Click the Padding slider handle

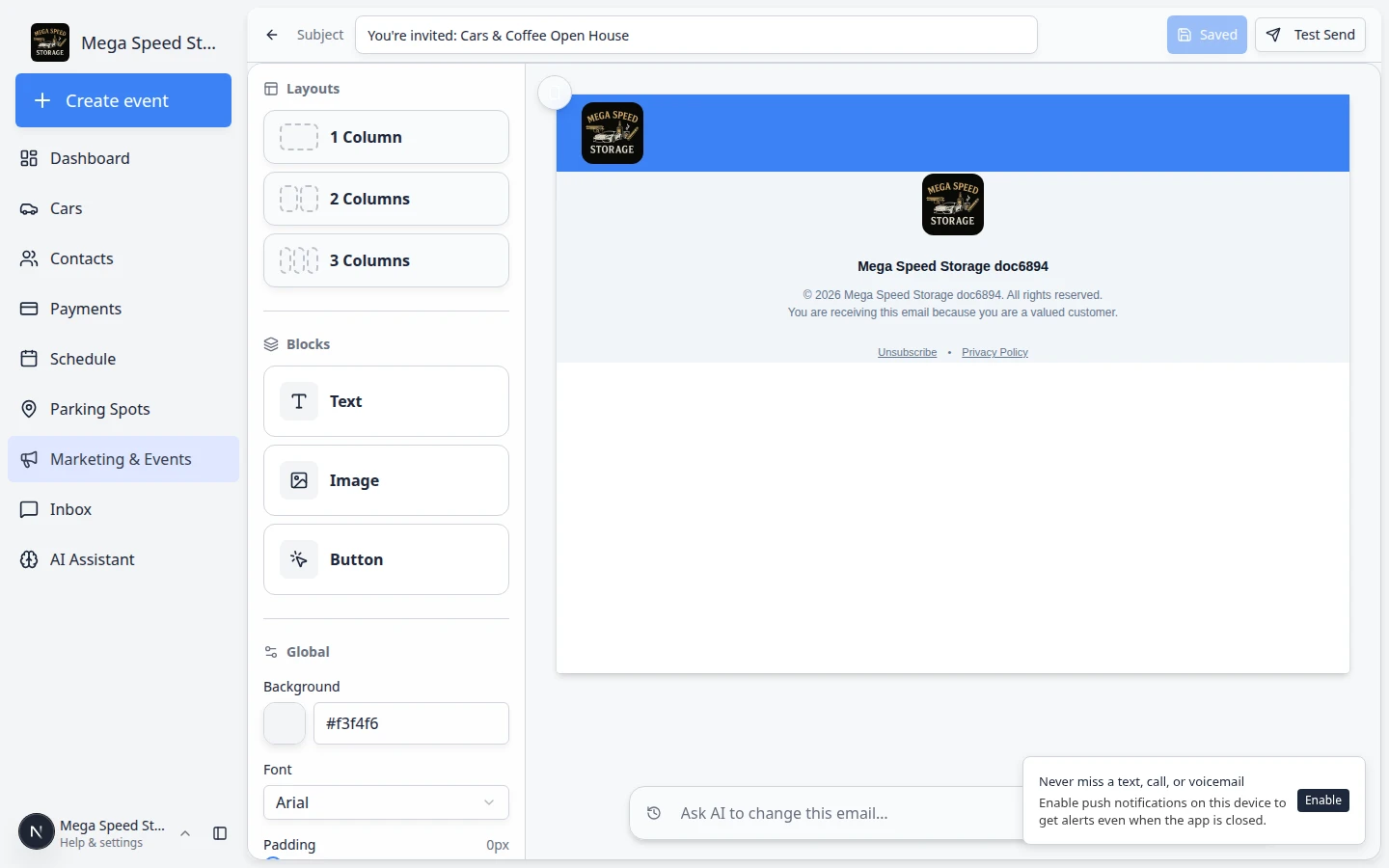pos(273,858)
